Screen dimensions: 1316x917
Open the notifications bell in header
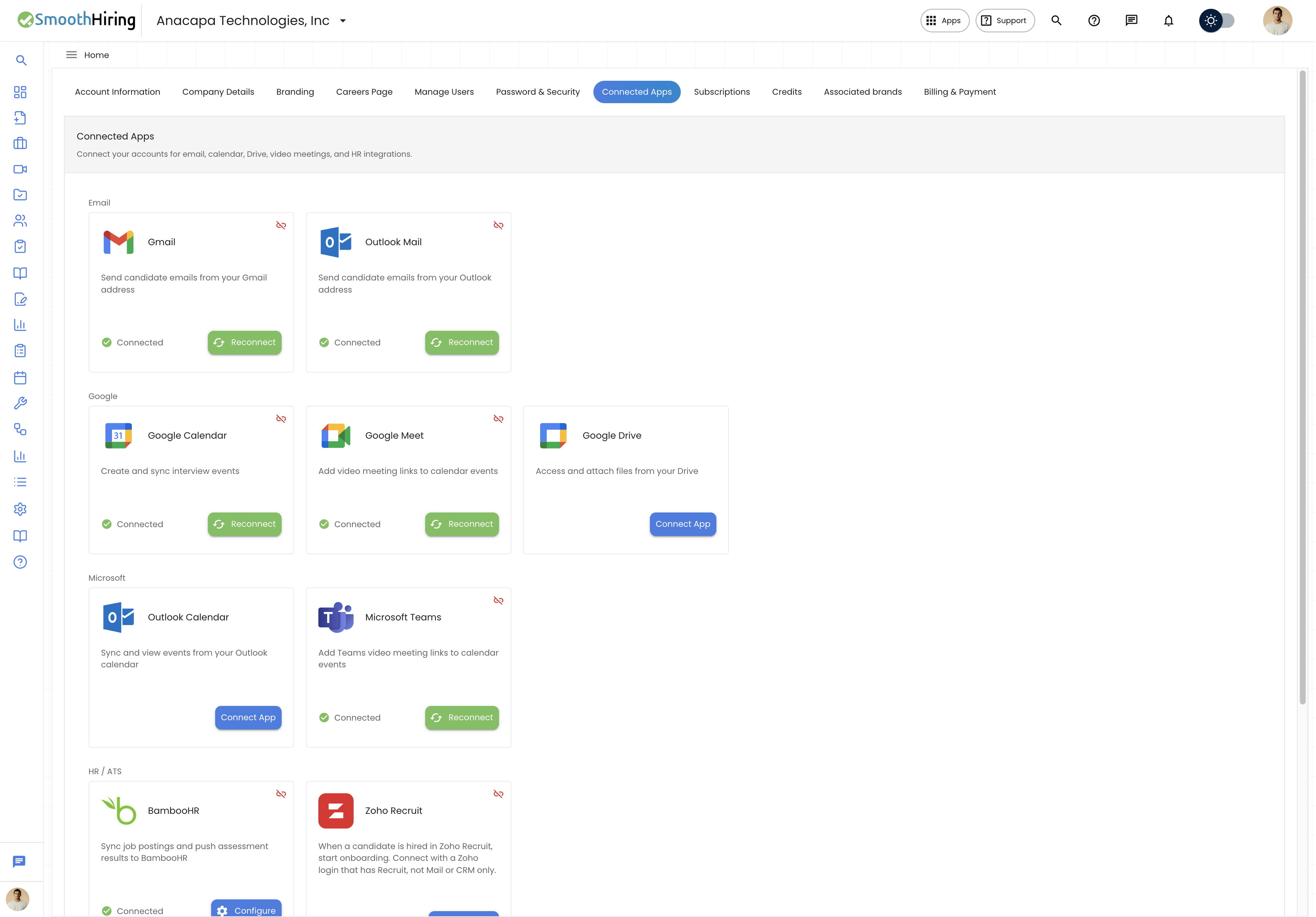[1168, 21]
